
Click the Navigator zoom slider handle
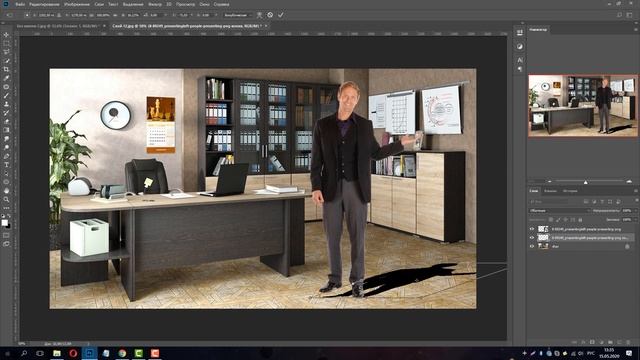tap(585, 182)
